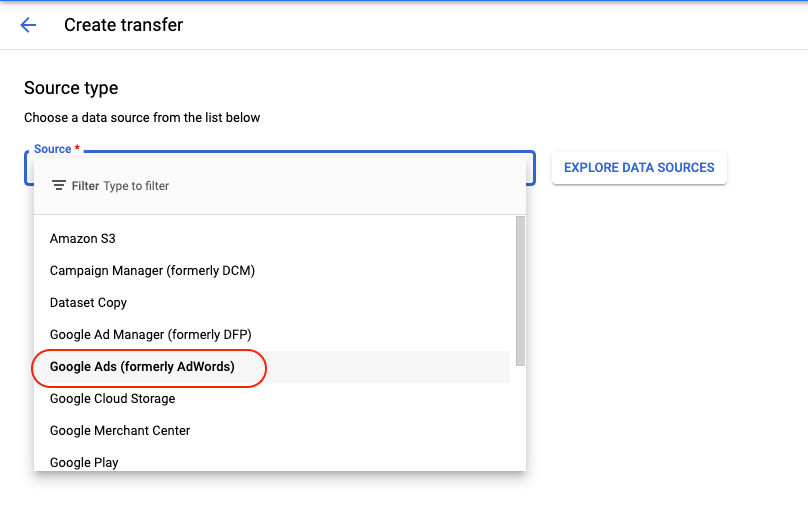
Task: Open Explore Data Sources
Action: click(x=639, y=167)
